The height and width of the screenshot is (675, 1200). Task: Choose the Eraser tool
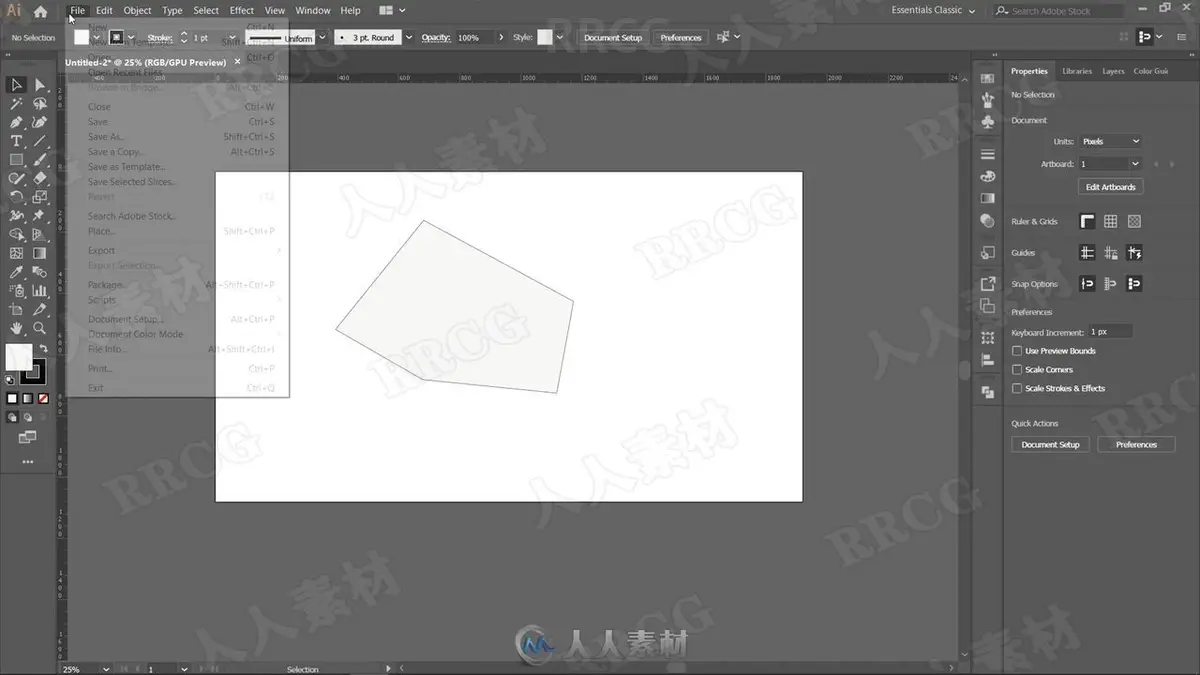[x=40, y=179]
